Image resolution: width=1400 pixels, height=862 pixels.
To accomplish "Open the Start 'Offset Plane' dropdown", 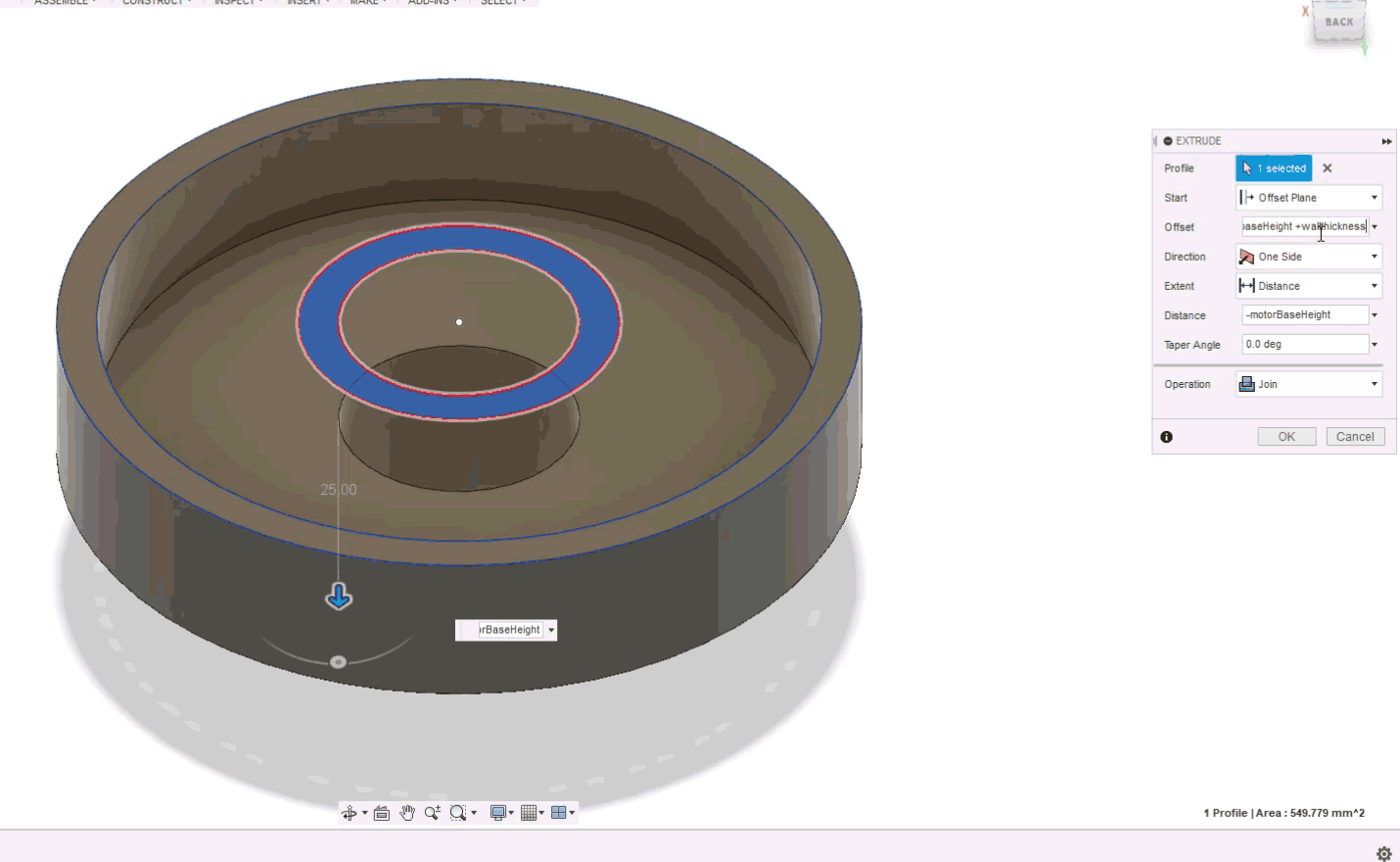I will pos(1309,198).
